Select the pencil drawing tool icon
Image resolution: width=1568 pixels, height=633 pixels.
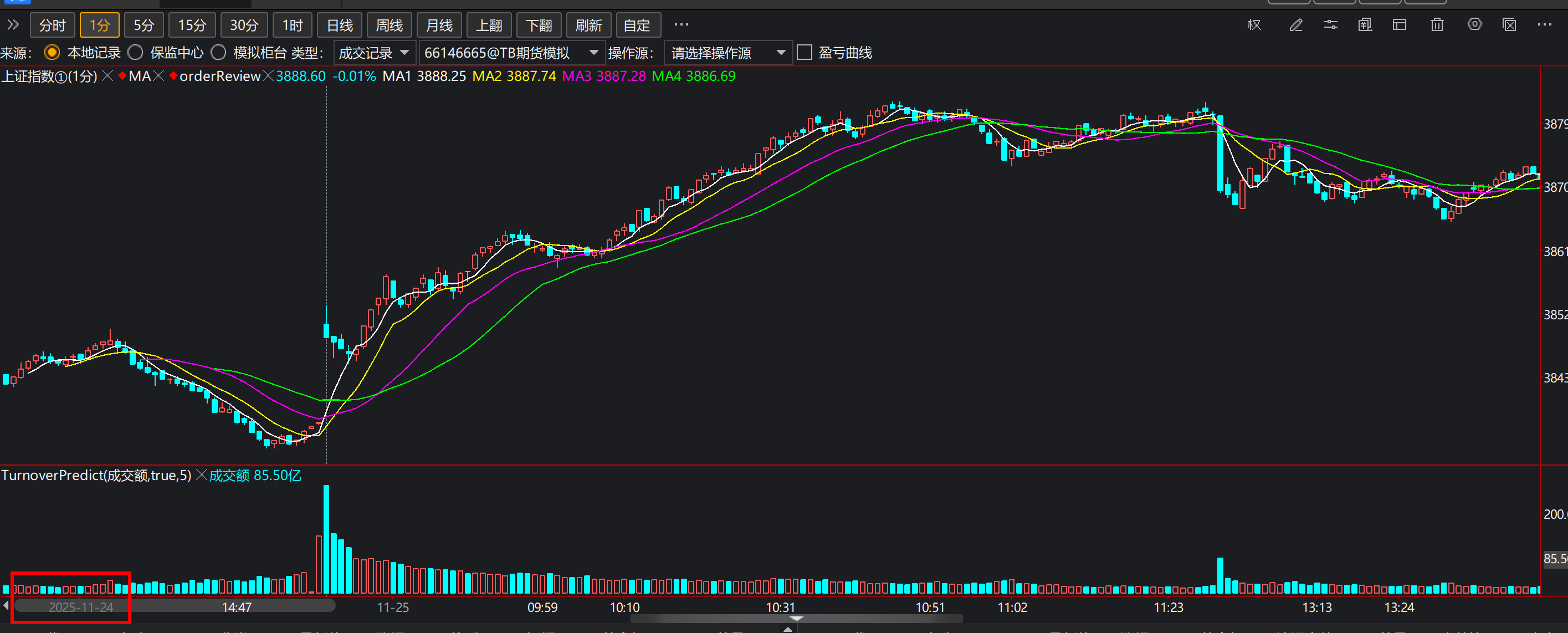click(1296, 25)
